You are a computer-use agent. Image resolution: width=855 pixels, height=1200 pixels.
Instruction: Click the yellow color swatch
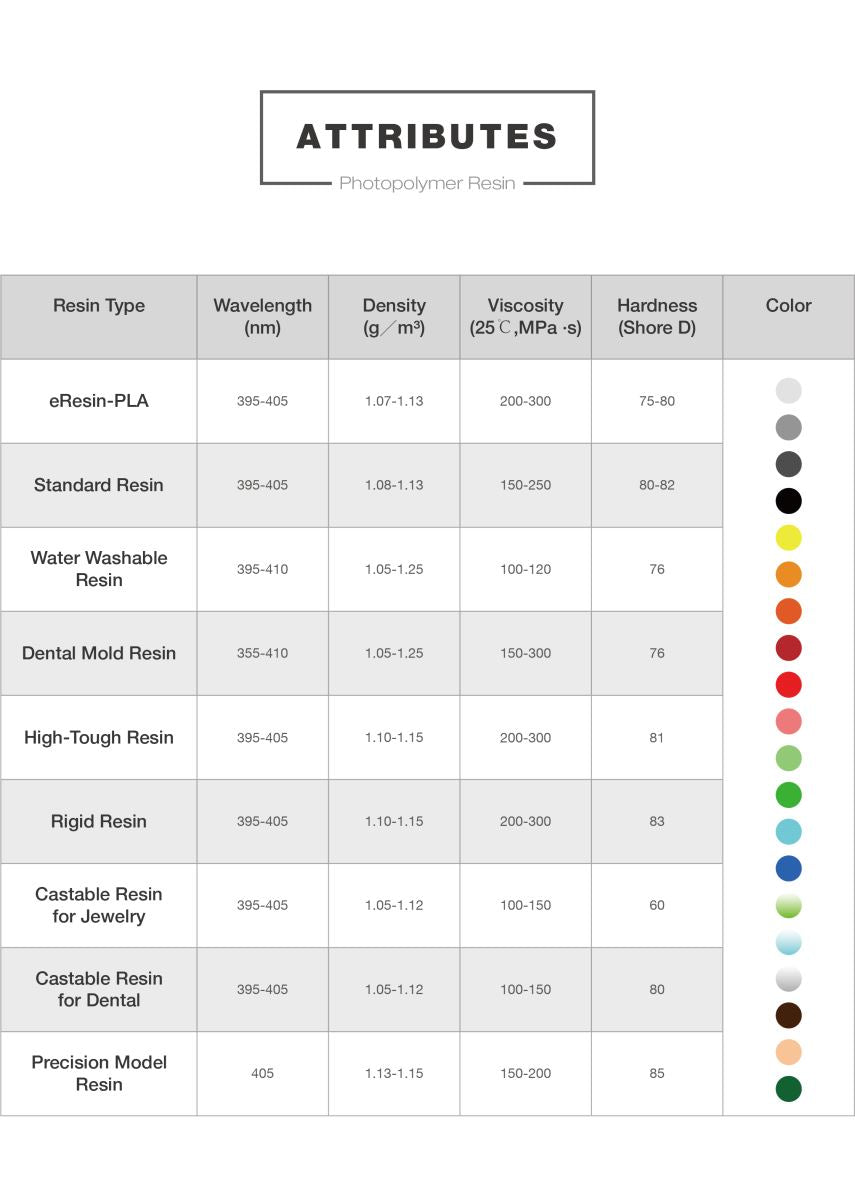tap(788, 538)
